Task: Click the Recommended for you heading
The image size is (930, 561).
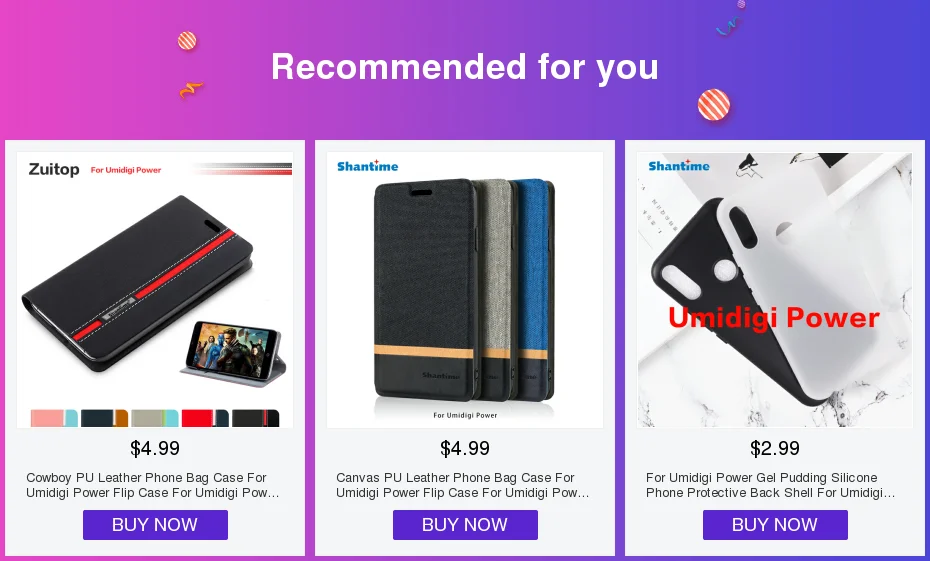Action: pos(465,66)
